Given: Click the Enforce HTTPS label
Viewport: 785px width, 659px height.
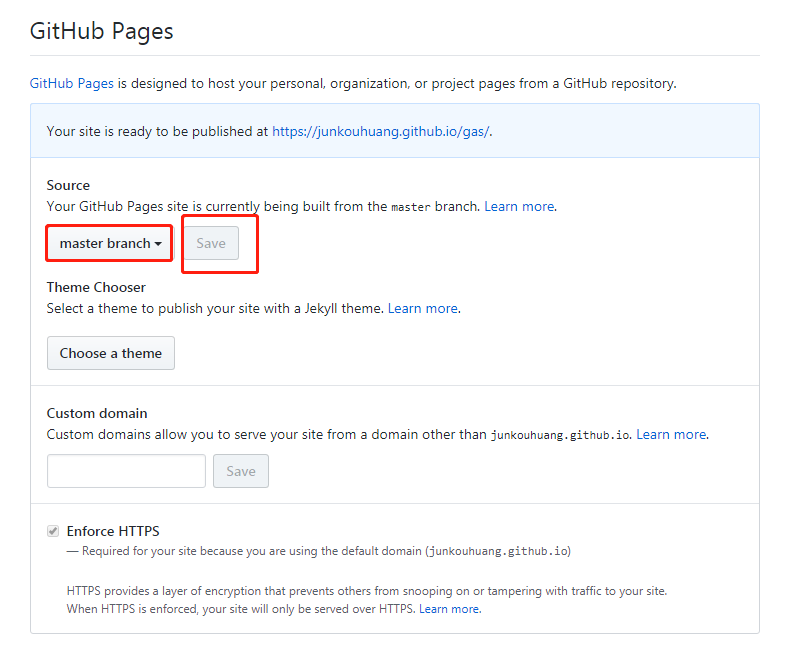Looking at the screenshot, I should pyautogui.click(x=113, y=531).
